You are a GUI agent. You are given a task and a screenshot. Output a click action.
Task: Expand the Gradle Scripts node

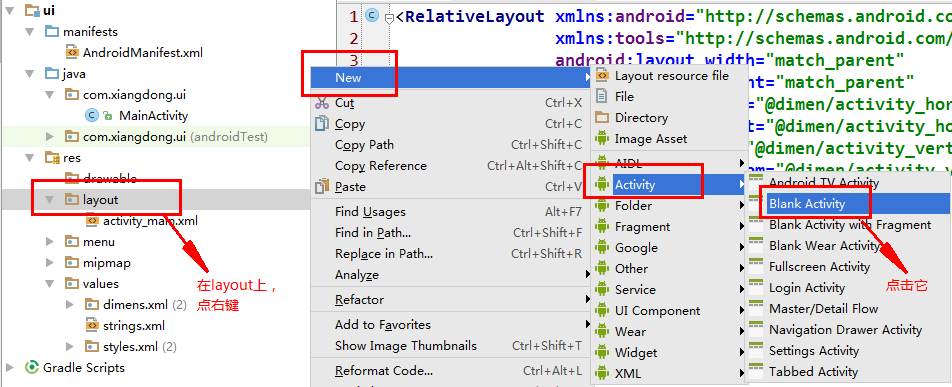pyautogui.click(x=10, y=368)
